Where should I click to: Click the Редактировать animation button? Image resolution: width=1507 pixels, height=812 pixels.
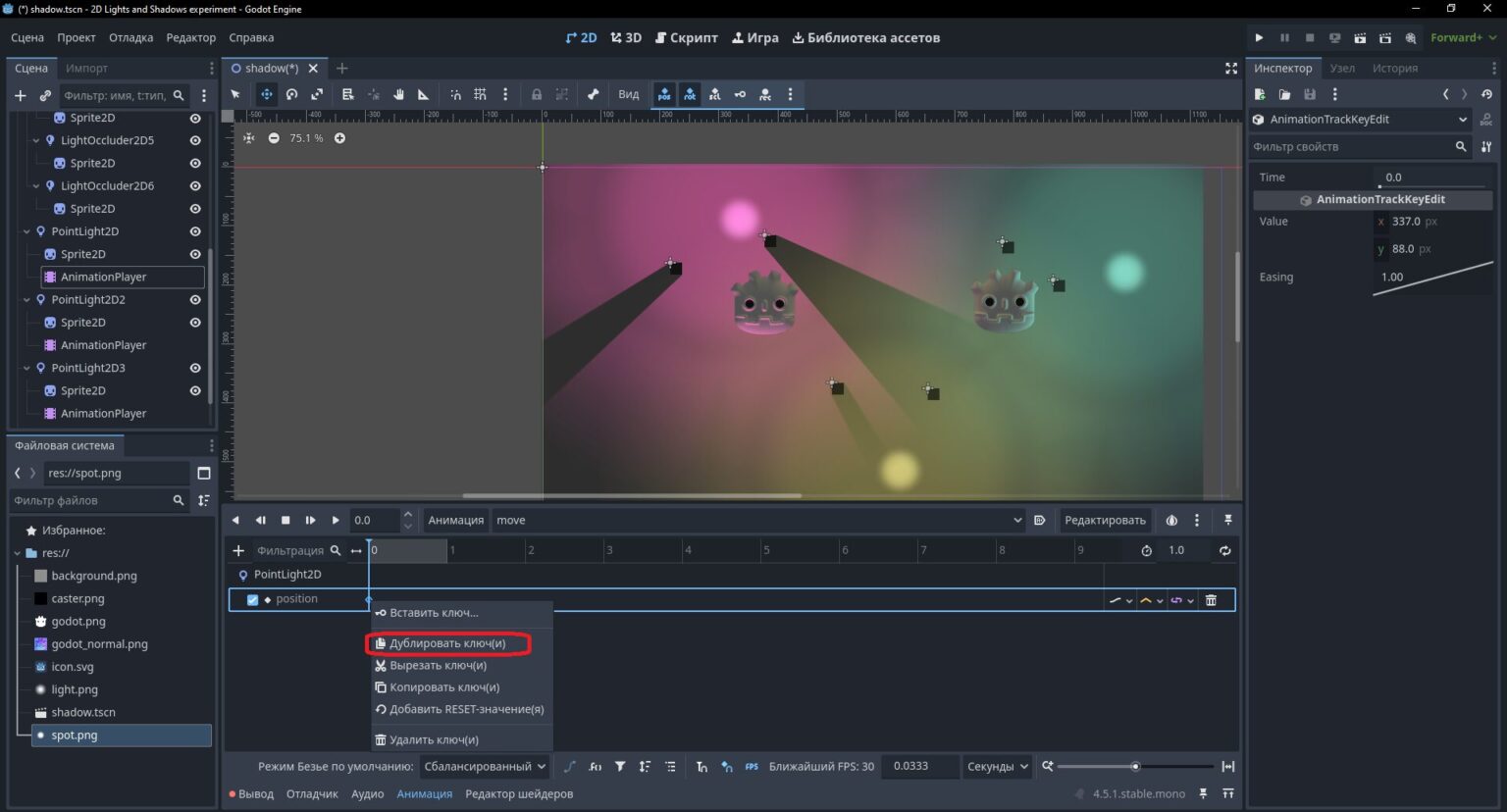pos(1105,520)
